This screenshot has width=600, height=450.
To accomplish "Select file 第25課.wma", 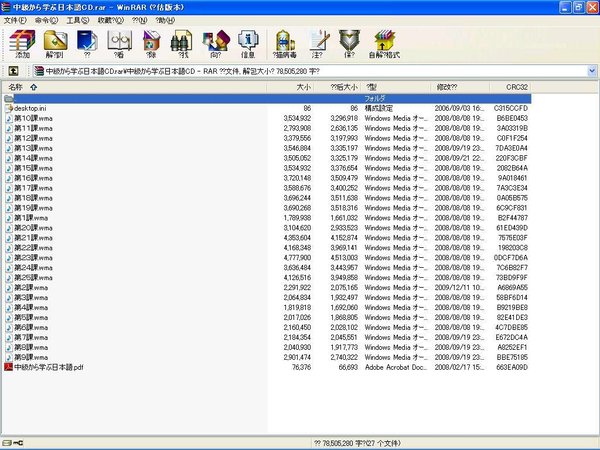I will (33, 277).
